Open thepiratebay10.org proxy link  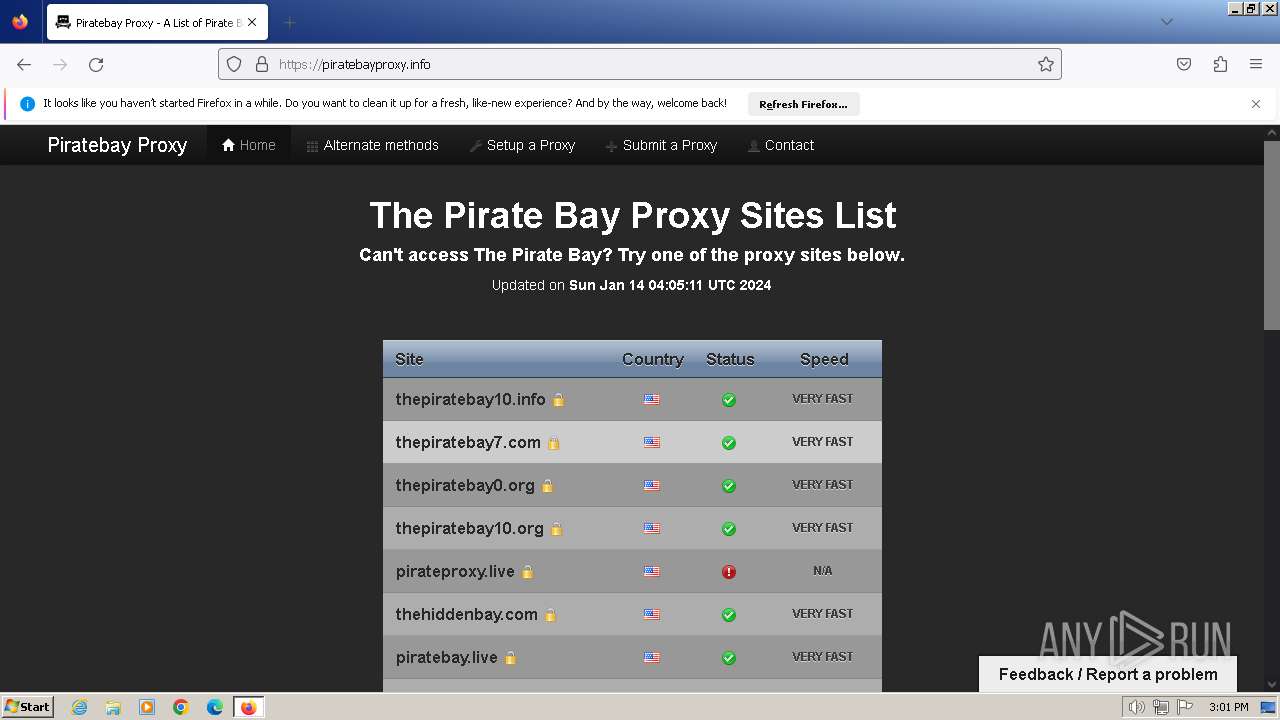(469, 528)
